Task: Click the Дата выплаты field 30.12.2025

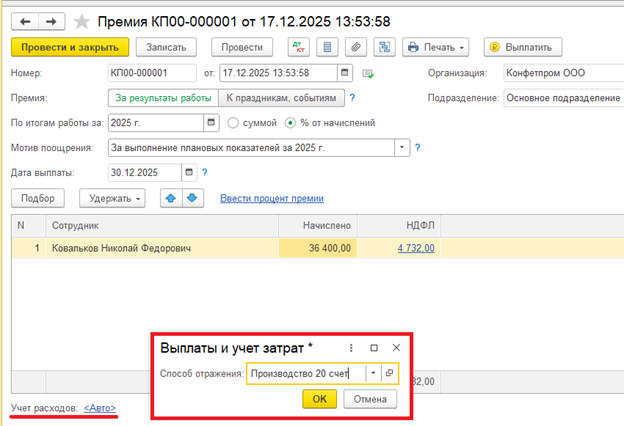Action: tap(145, 172)
